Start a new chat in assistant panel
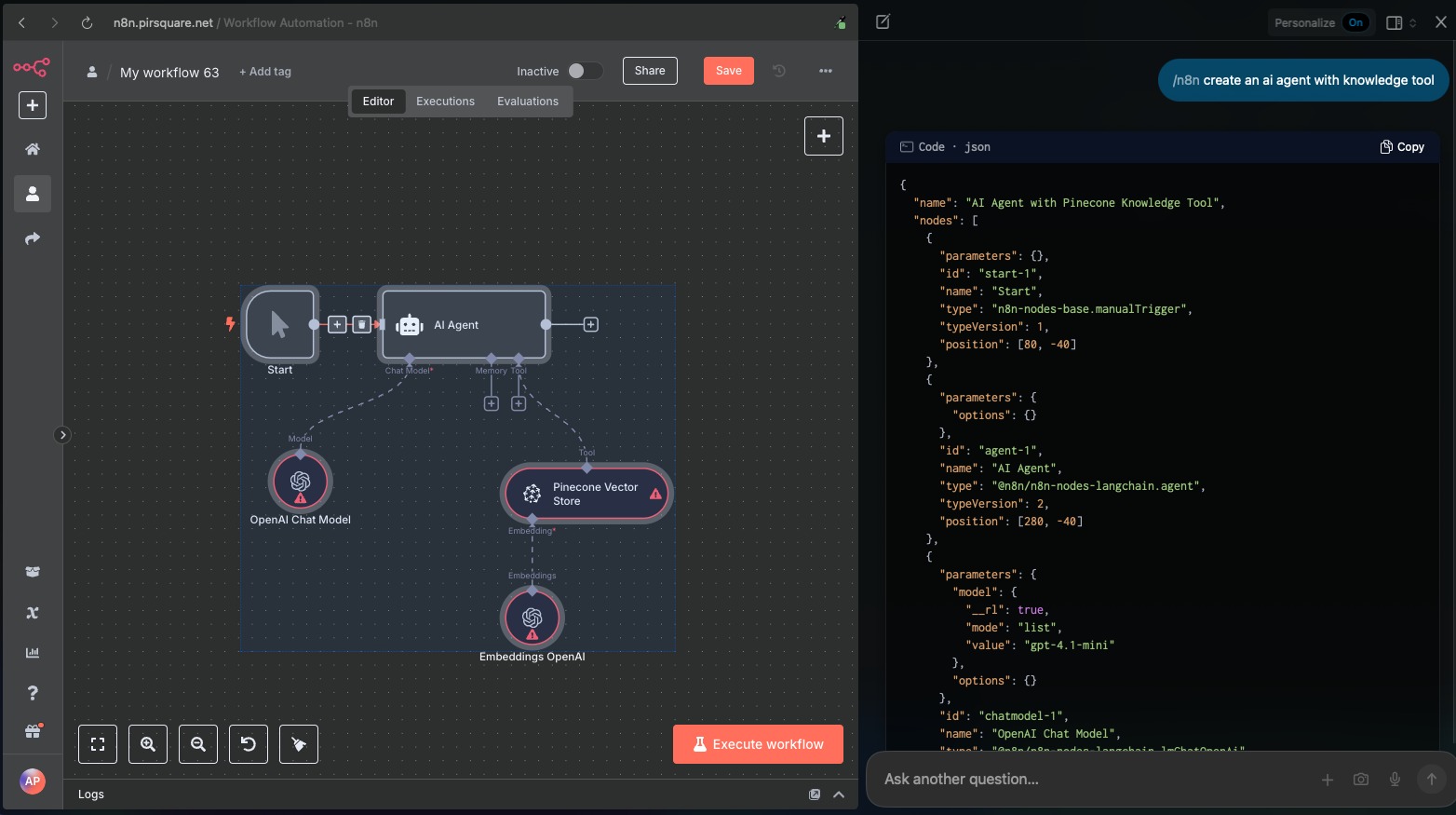The width and height of the screenshot is (1456, 815). click(883, 22)
